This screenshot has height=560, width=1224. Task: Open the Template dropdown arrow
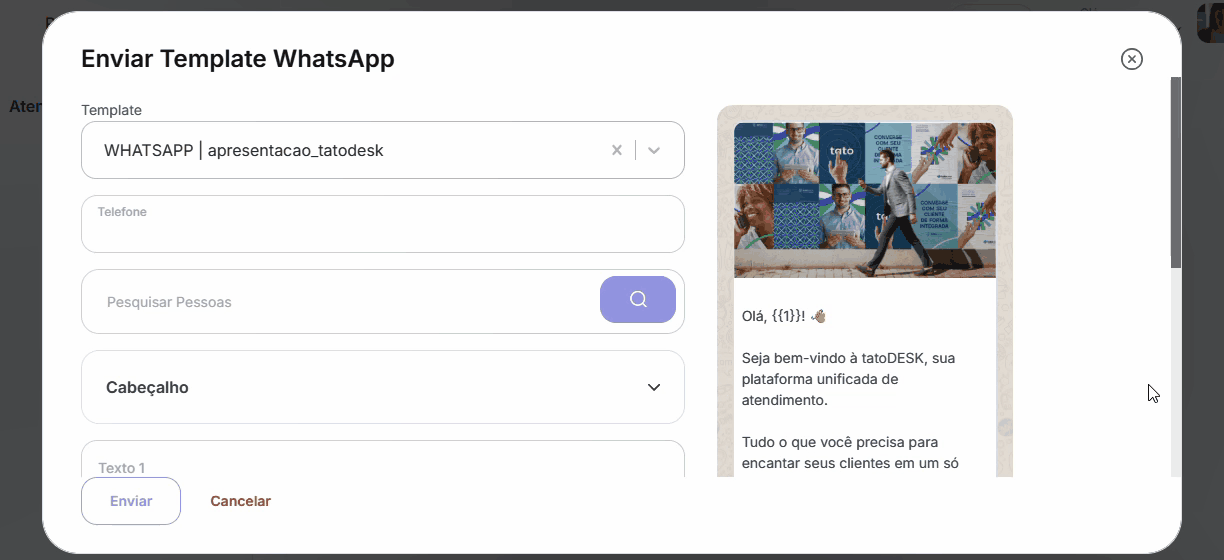tap(654, 150)
